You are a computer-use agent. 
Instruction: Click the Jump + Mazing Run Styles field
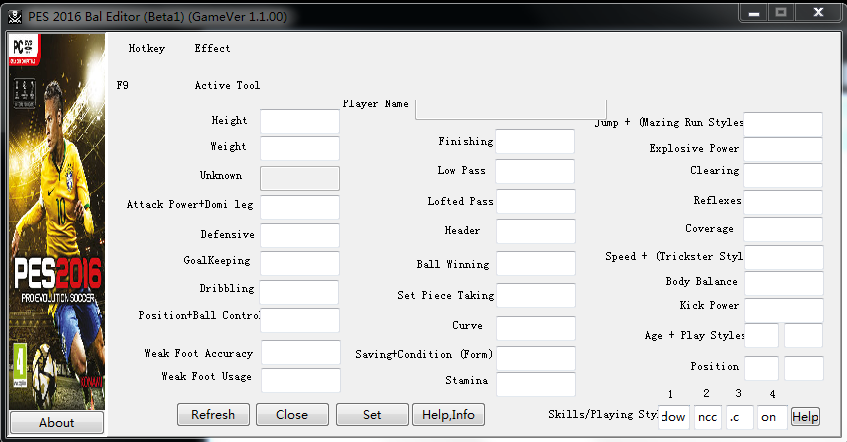(x=783, y=124)
